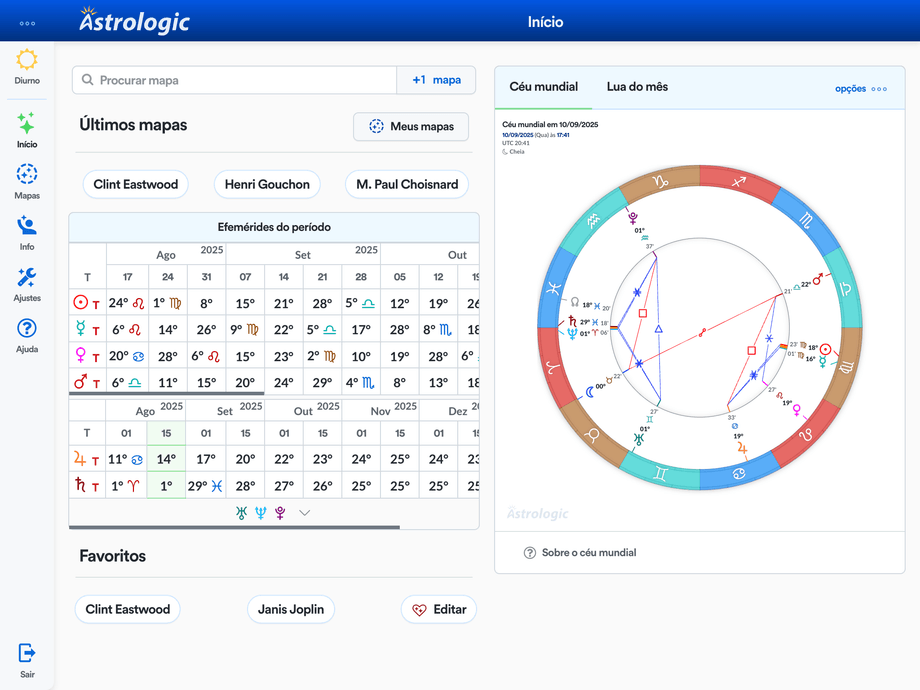Click Saturn 29° Pisces cell
The height and width of the screenshot is (690, 920).
pyautogui.click(x=205, y=486)
